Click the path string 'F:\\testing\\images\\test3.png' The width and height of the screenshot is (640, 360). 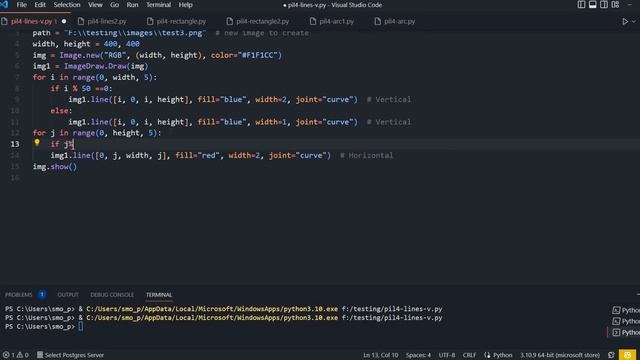click(136, 33)
